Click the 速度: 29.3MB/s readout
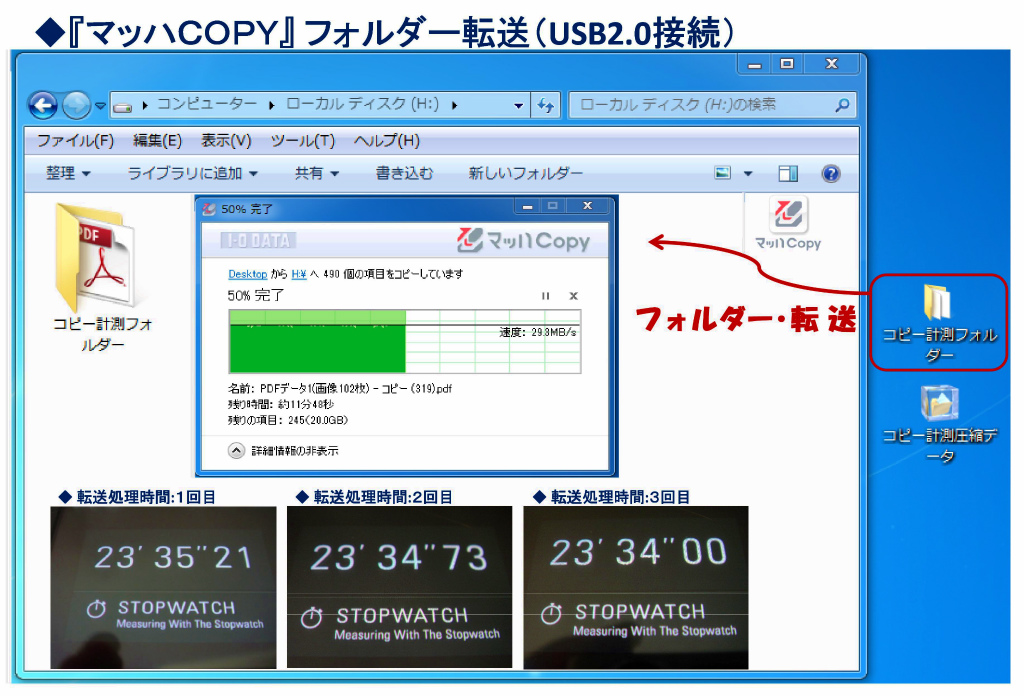The image size is (1024, 696). tap(538, 332)
